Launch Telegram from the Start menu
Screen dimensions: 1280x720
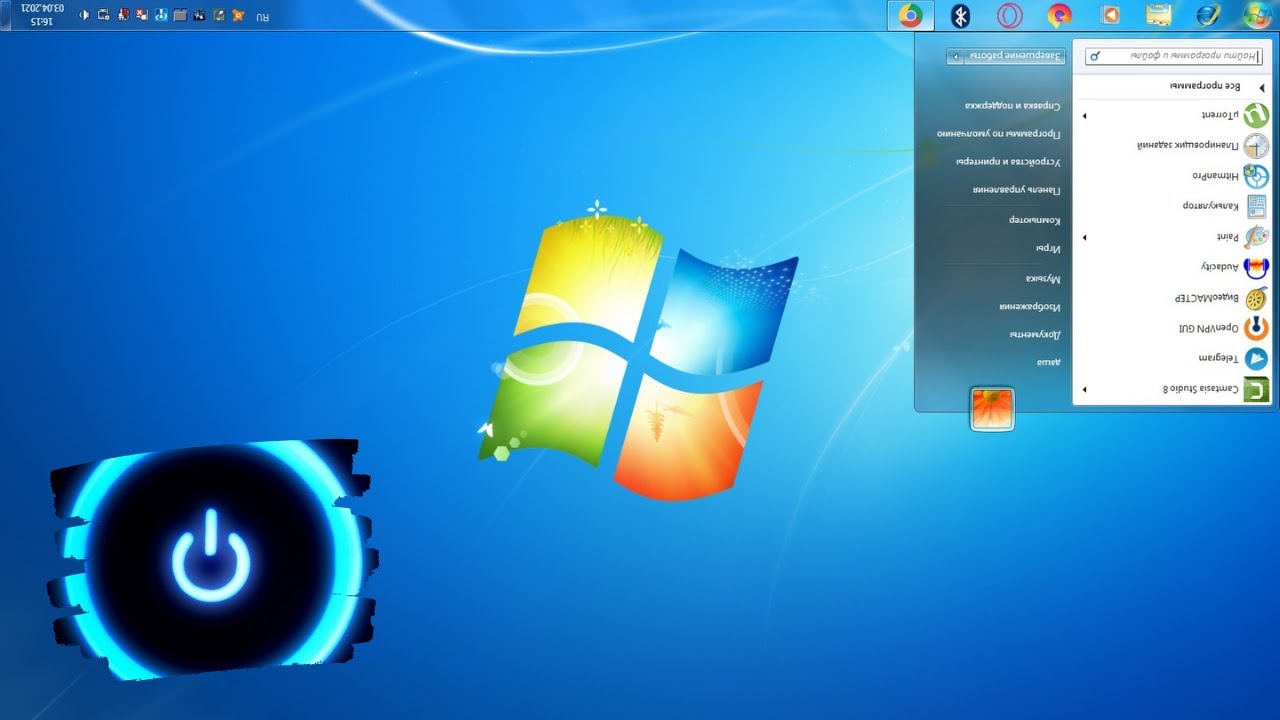(1176, 358)
